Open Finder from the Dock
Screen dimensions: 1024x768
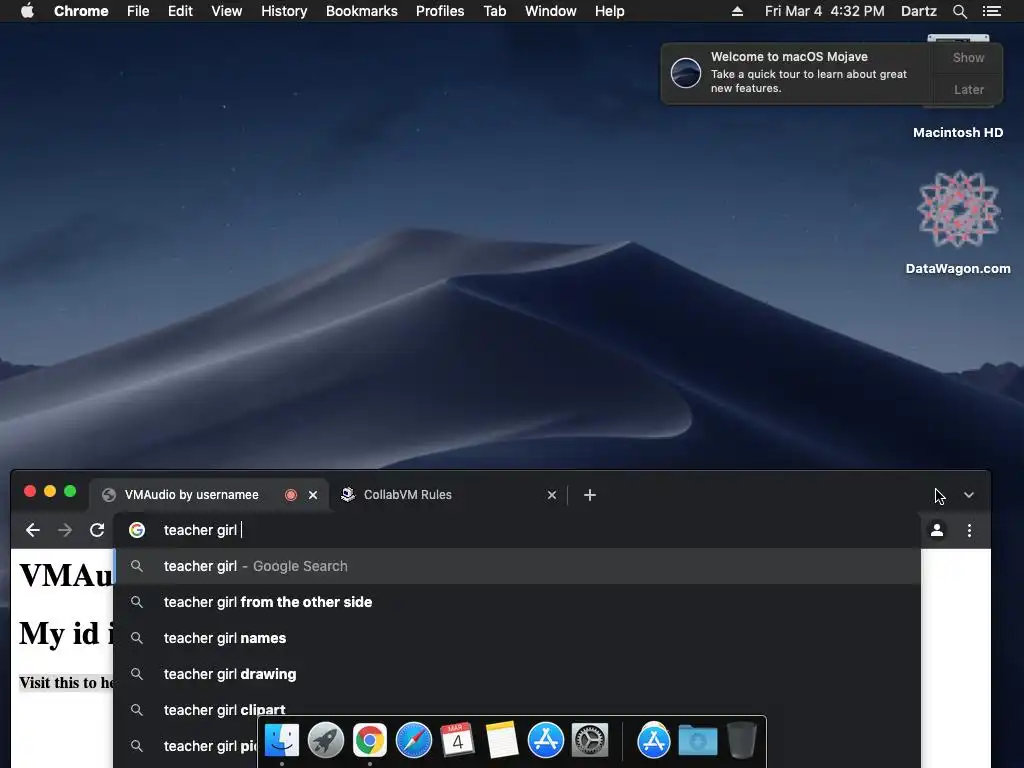click(281, 741)
